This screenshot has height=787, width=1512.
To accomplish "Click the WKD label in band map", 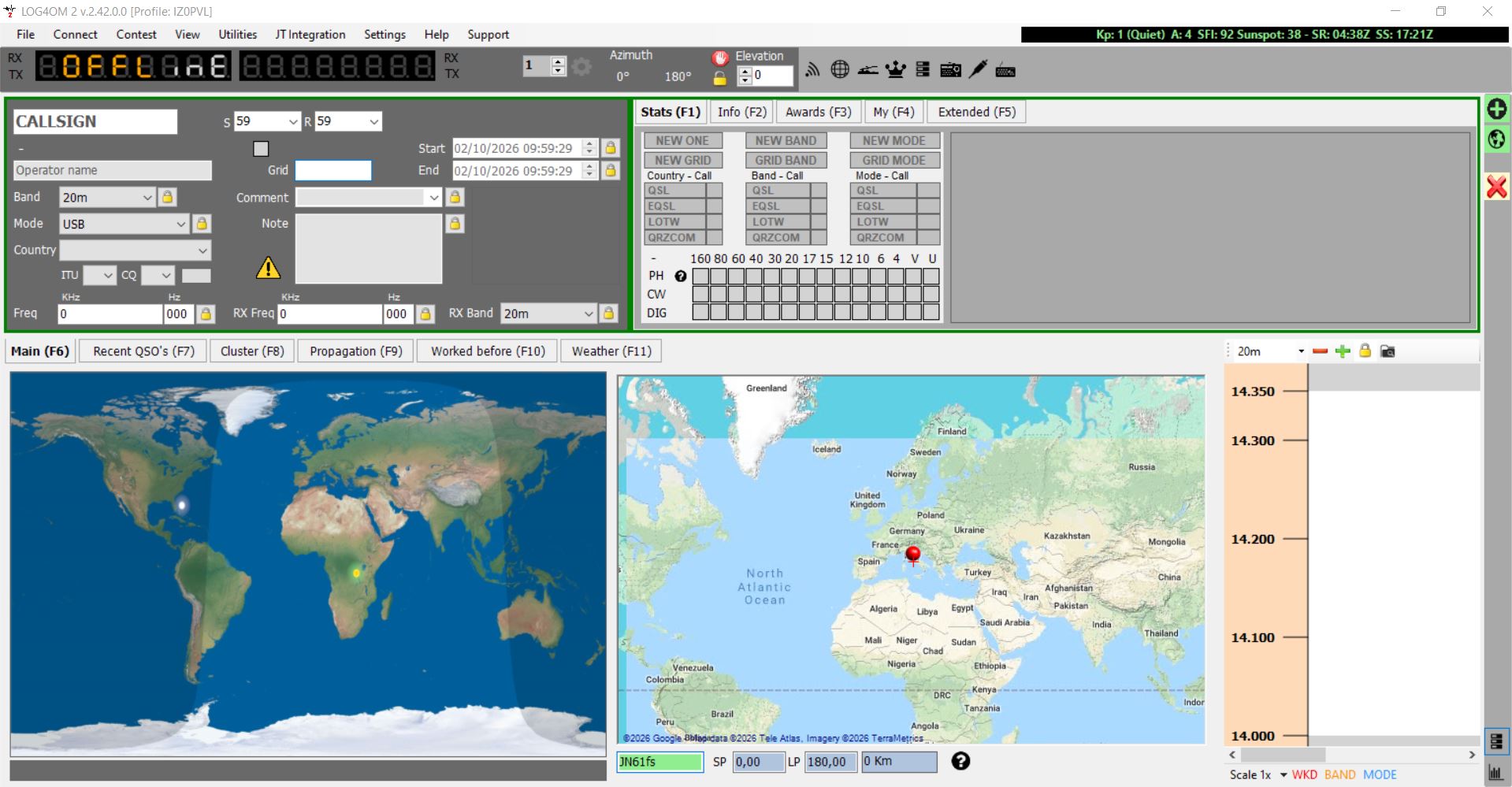I will click(x=1304, y=774).
